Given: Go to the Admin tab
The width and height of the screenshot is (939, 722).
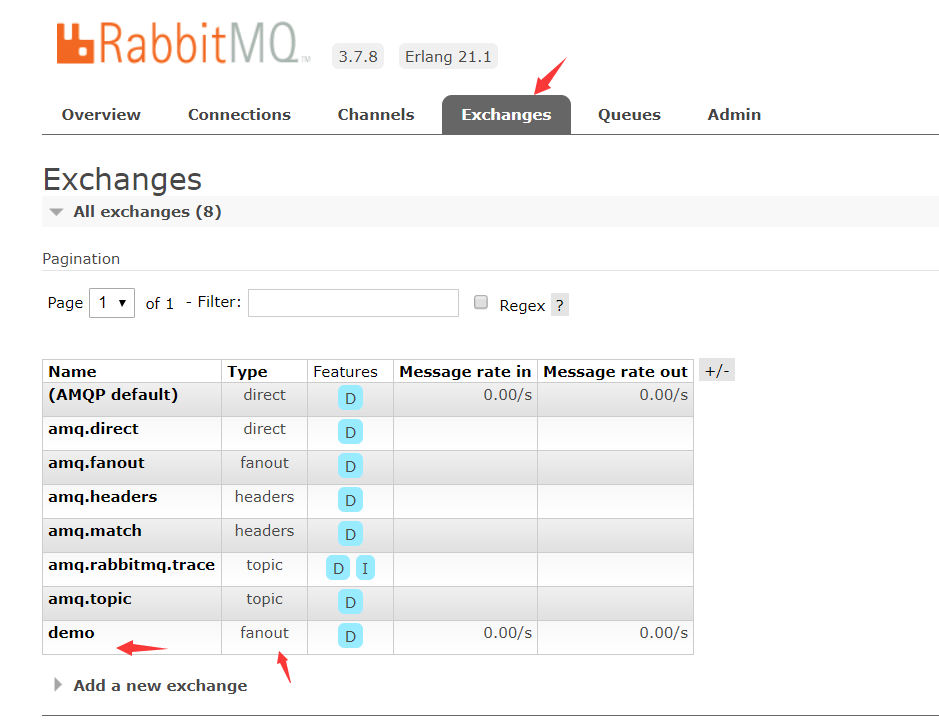Looking at the screenshot, I should (734, 115).
